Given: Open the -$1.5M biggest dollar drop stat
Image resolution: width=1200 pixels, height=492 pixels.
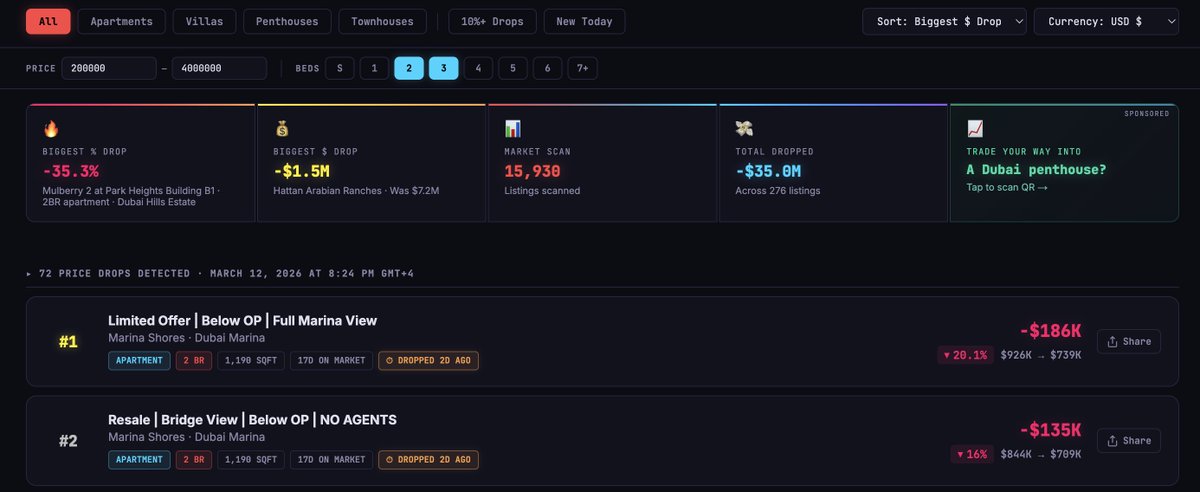Looking at the screenshot, I should 302,171.
